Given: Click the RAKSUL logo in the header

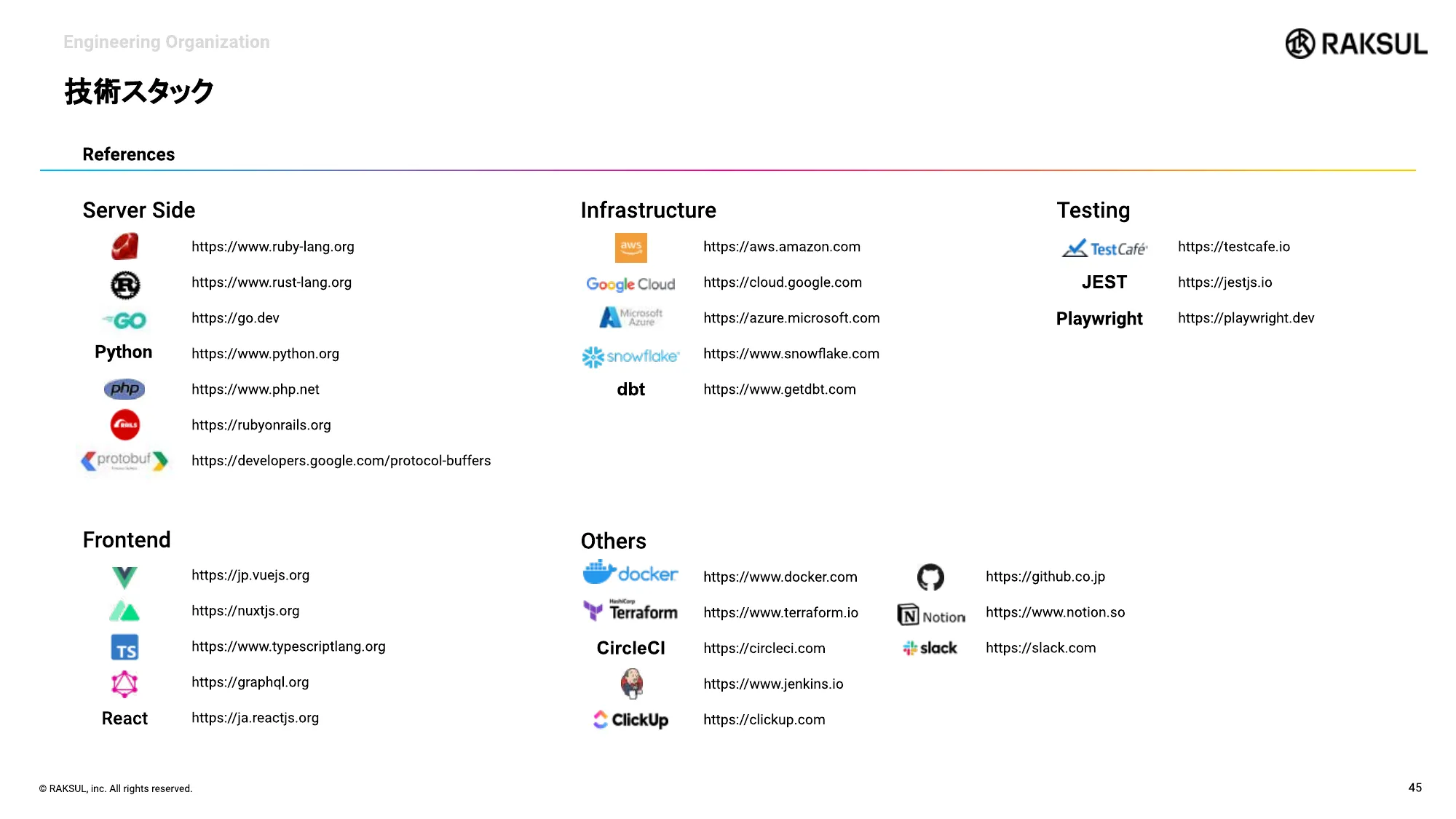Looking at the screenshot, I should (1356, 44).
